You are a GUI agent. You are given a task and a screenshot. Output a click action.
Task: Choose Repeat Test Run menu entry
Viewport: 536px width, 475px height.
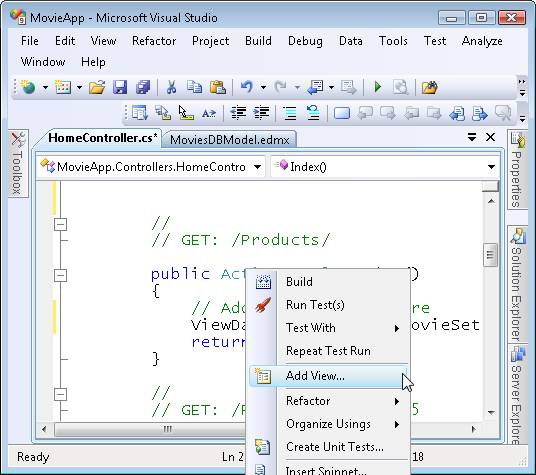tap(329, 351)
